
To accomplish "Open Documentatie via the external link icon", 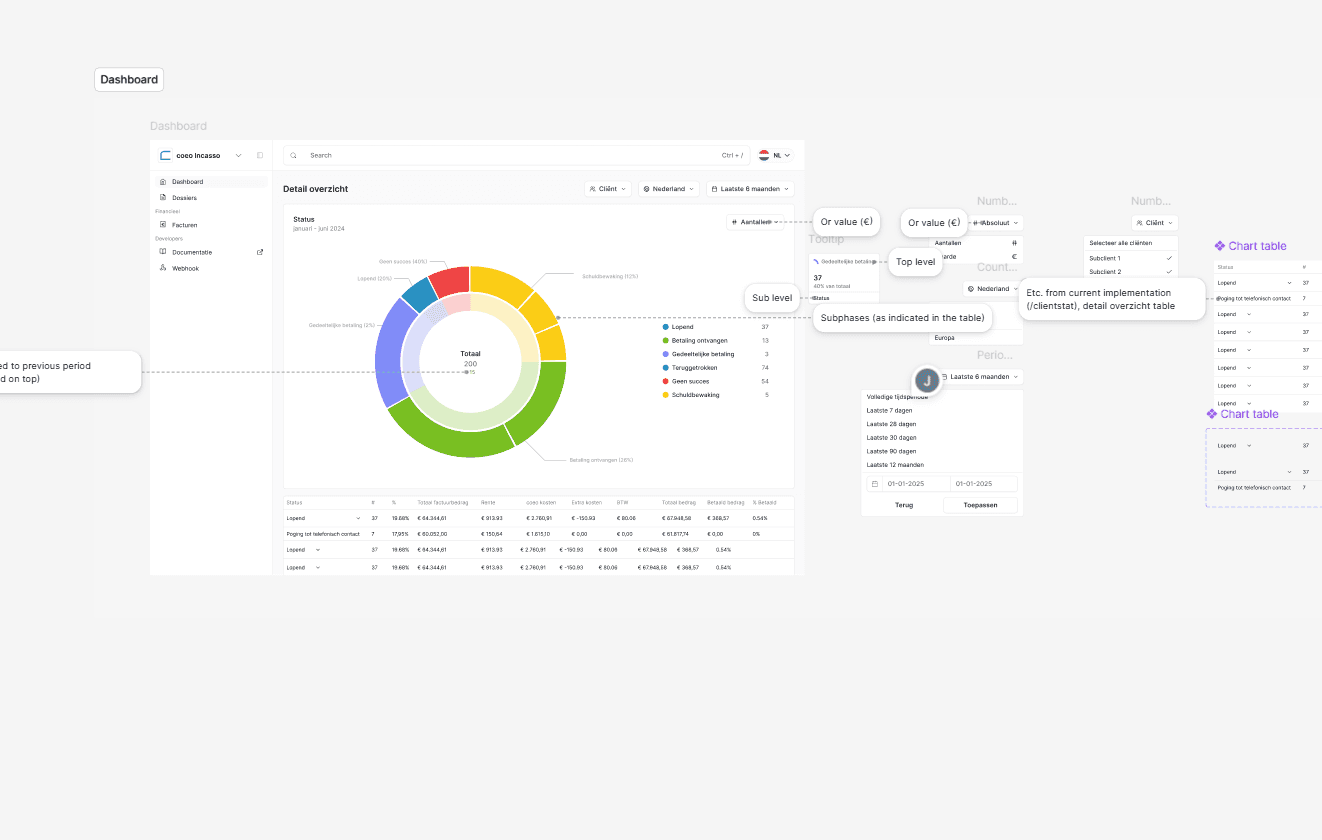I will click(x=261, y=251).
